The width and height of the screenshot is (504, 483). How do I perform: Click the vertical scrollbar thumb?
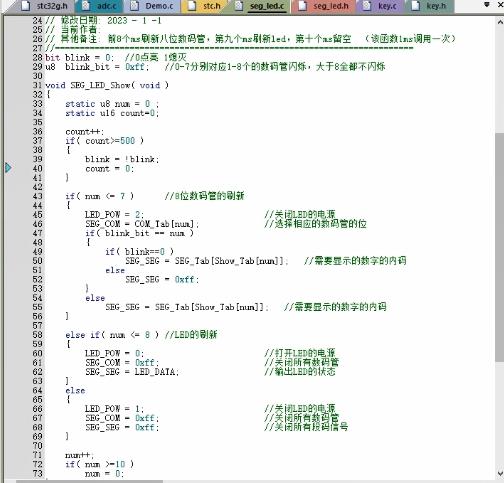pos(500,247)
